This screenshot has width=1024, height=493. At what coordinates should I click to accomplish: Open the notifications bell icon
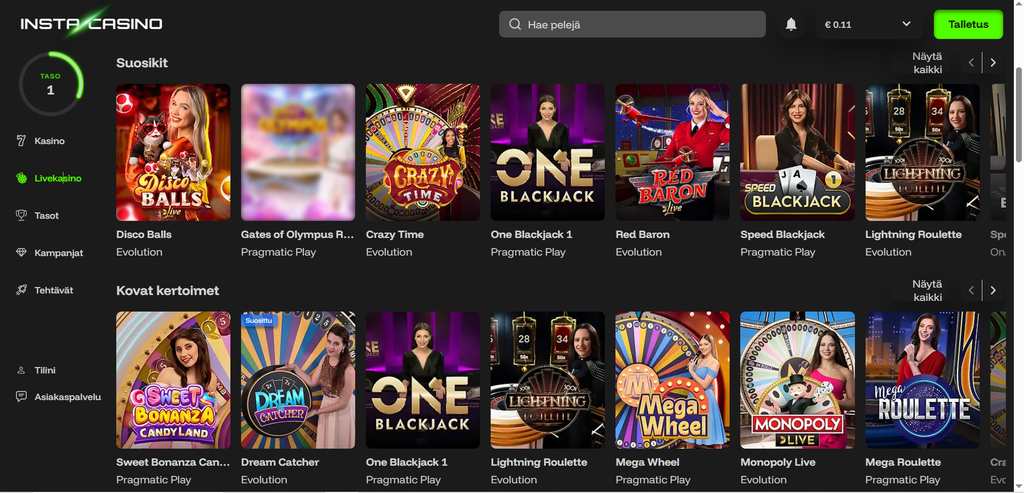click(x=791, y=24)
